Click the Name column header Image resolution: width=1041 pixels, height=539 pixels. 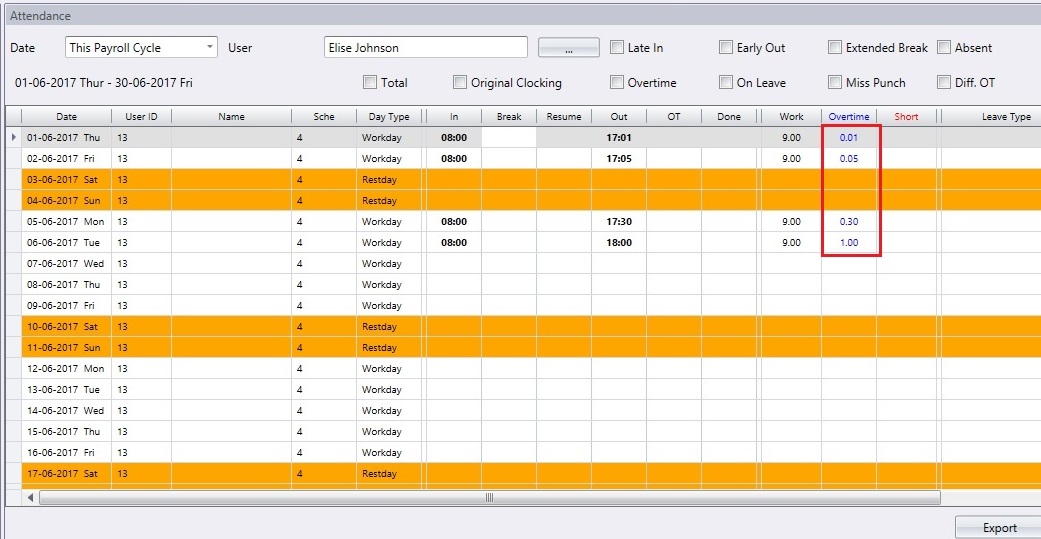click(x=231, y=117)
